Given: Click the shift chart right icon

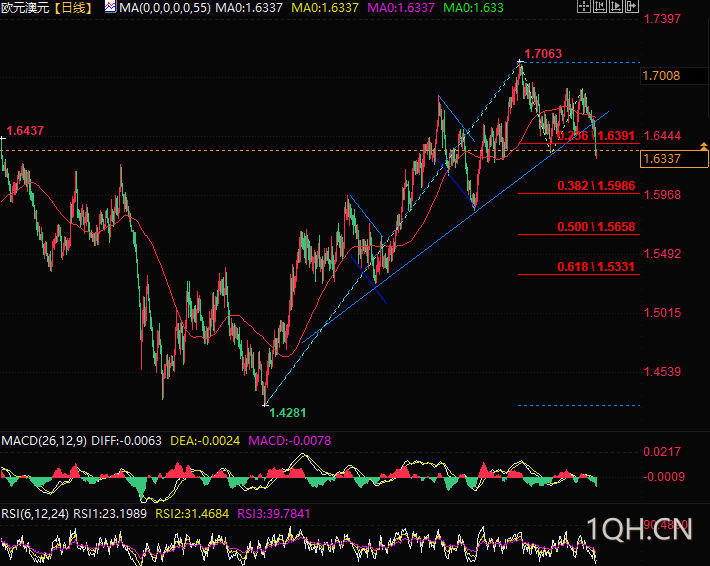Looking at the screenshot, I should 615,6.
